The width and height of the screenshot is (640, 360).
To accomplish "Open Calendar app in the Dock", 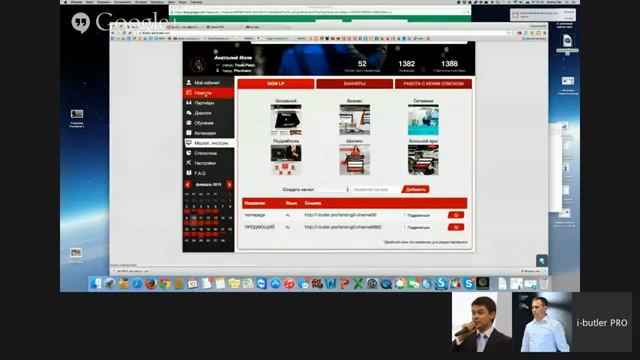I will (x=193, y=283).
